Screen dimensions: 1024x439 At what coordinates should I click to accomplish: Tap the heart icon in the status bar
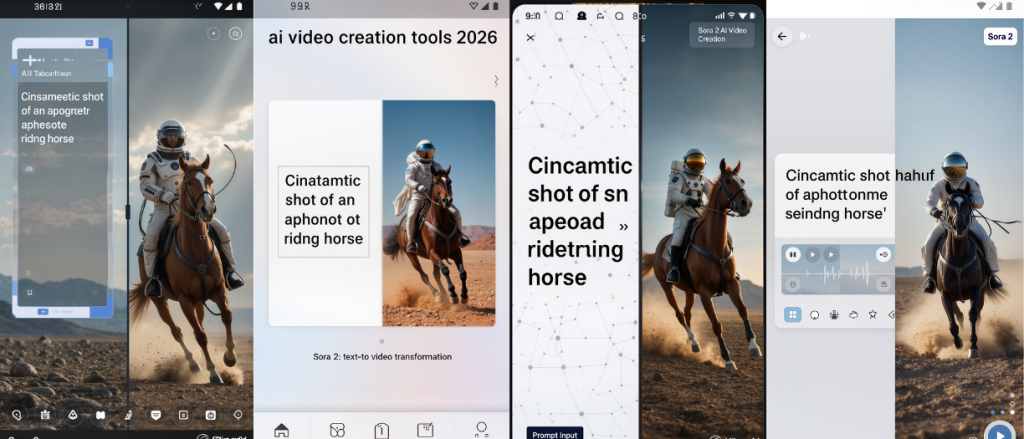pyautogui.click(x=473, y=6)
